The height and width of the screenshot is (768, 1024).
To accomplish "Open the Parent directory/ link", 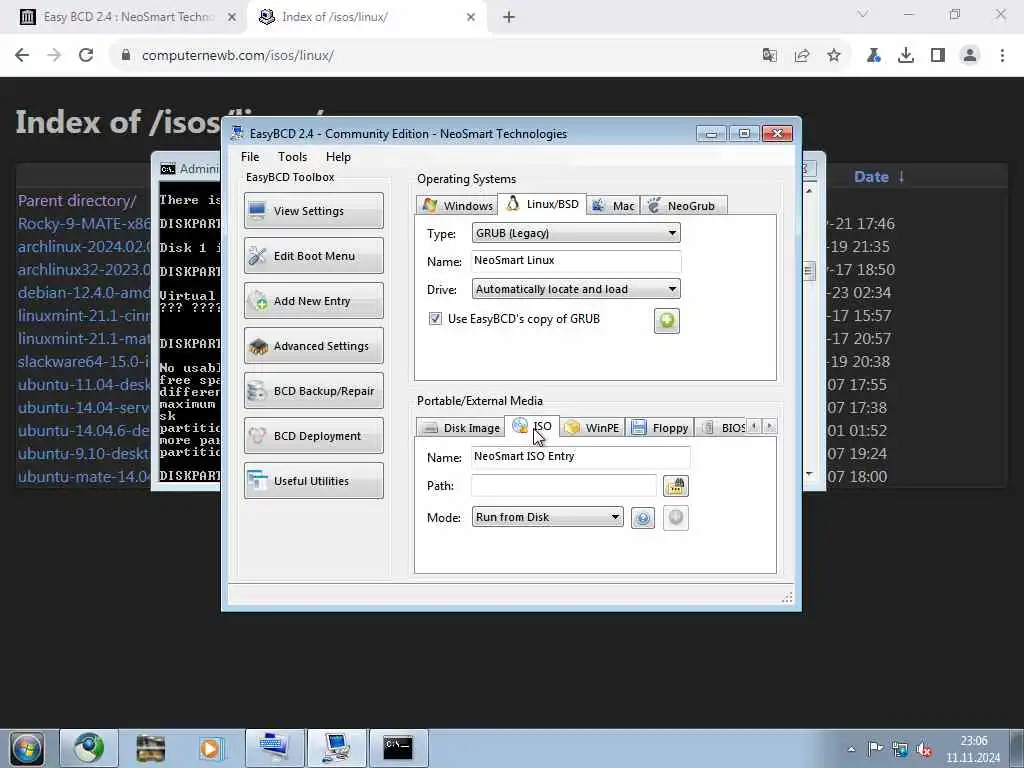I will pos(77,200).
